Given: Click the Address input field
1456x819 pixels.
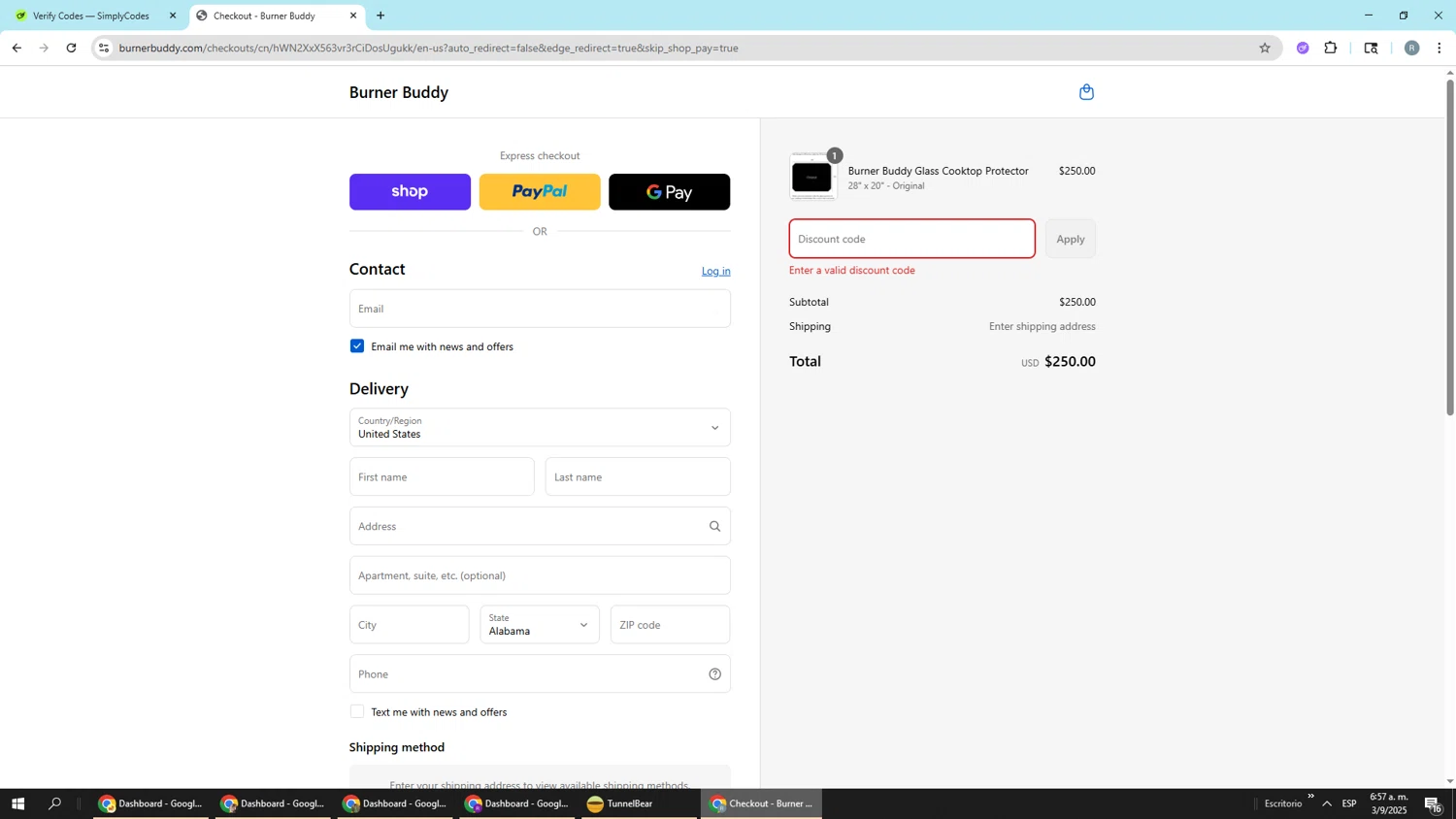Looking at the screenshot, I should point(540,526).
